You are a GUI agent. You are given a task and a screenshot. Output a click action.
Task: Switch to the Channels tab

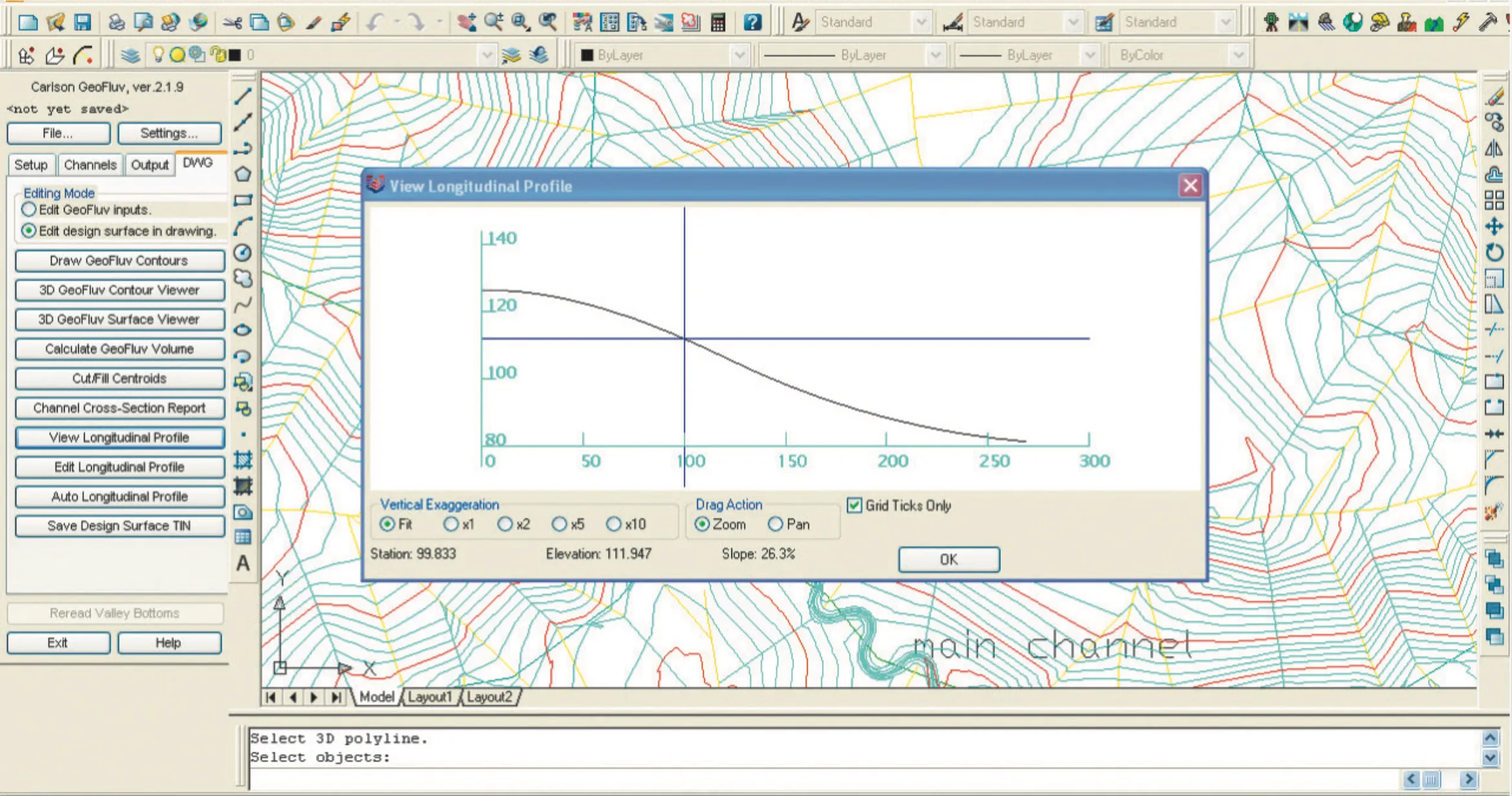point(90,165)
